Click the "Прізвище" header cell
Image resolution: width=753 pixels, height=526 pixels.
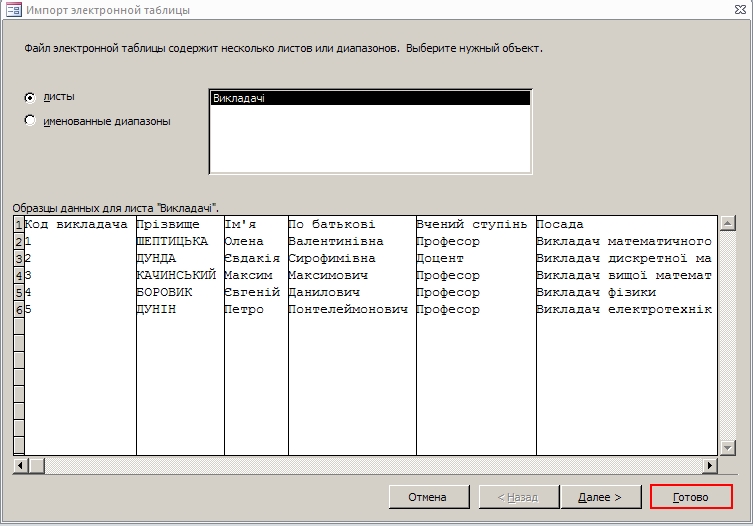[180, 224]
